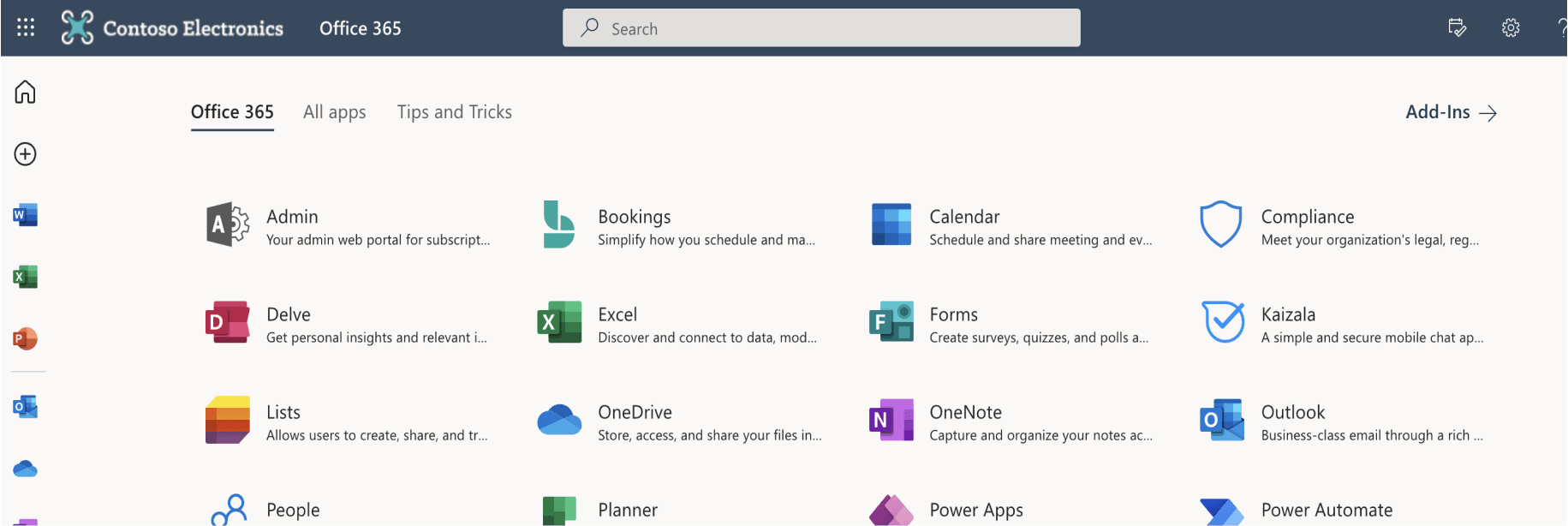Open the Power Apps title link
Viewport: 1568px width, 526px height.
976,510
